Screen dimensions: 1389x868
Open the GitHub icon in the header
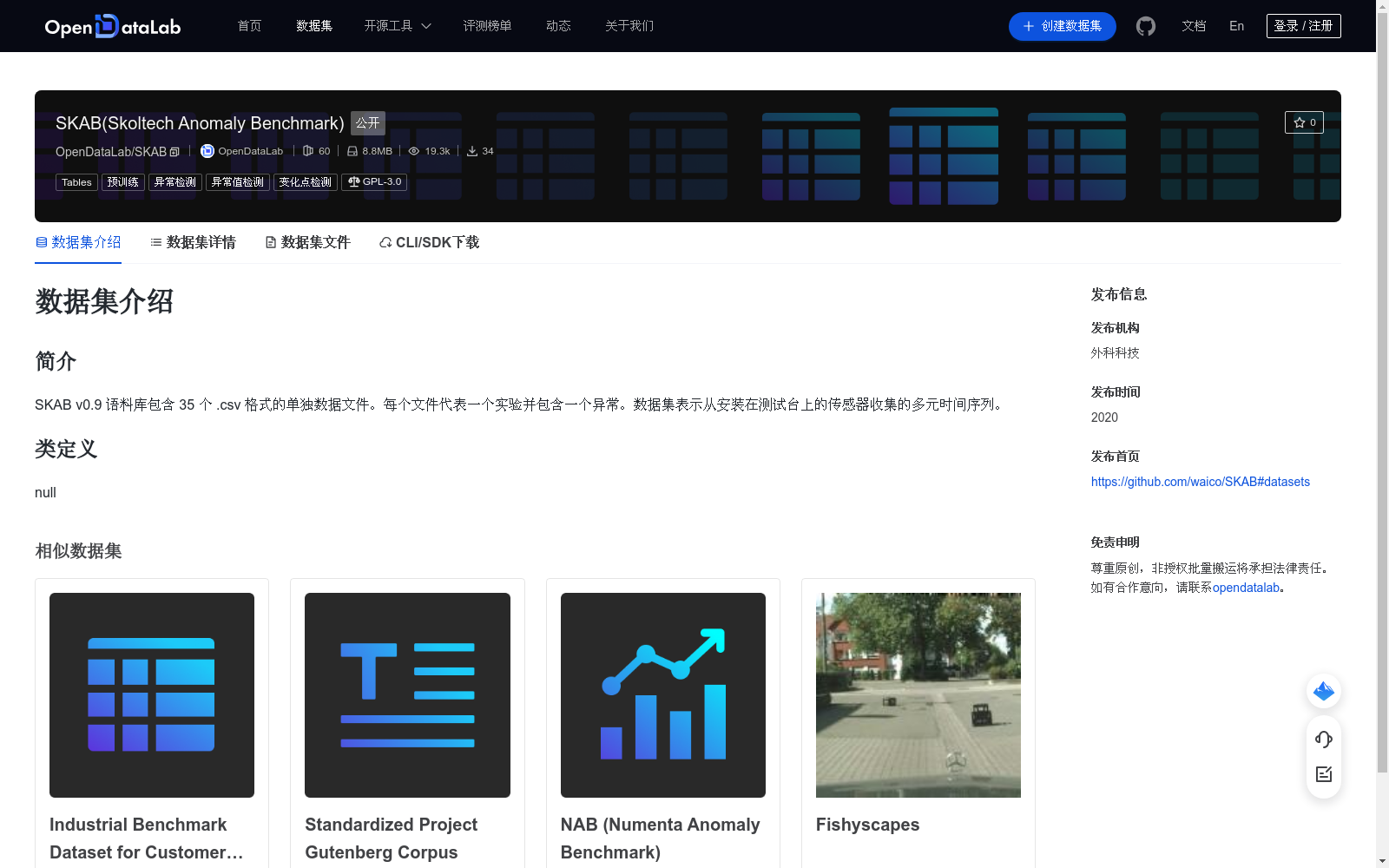pos(1146,26)
